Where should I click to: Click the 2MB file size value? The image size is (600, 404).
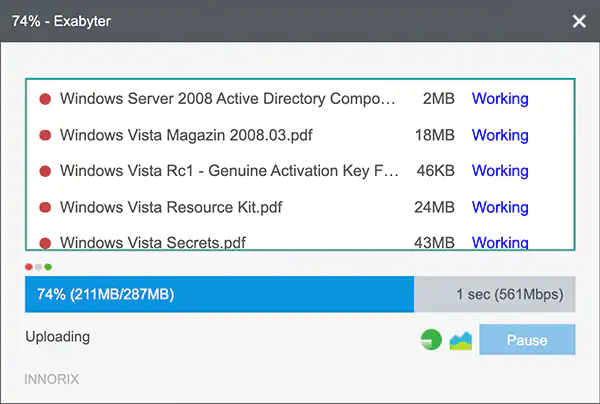pos(439,99)
